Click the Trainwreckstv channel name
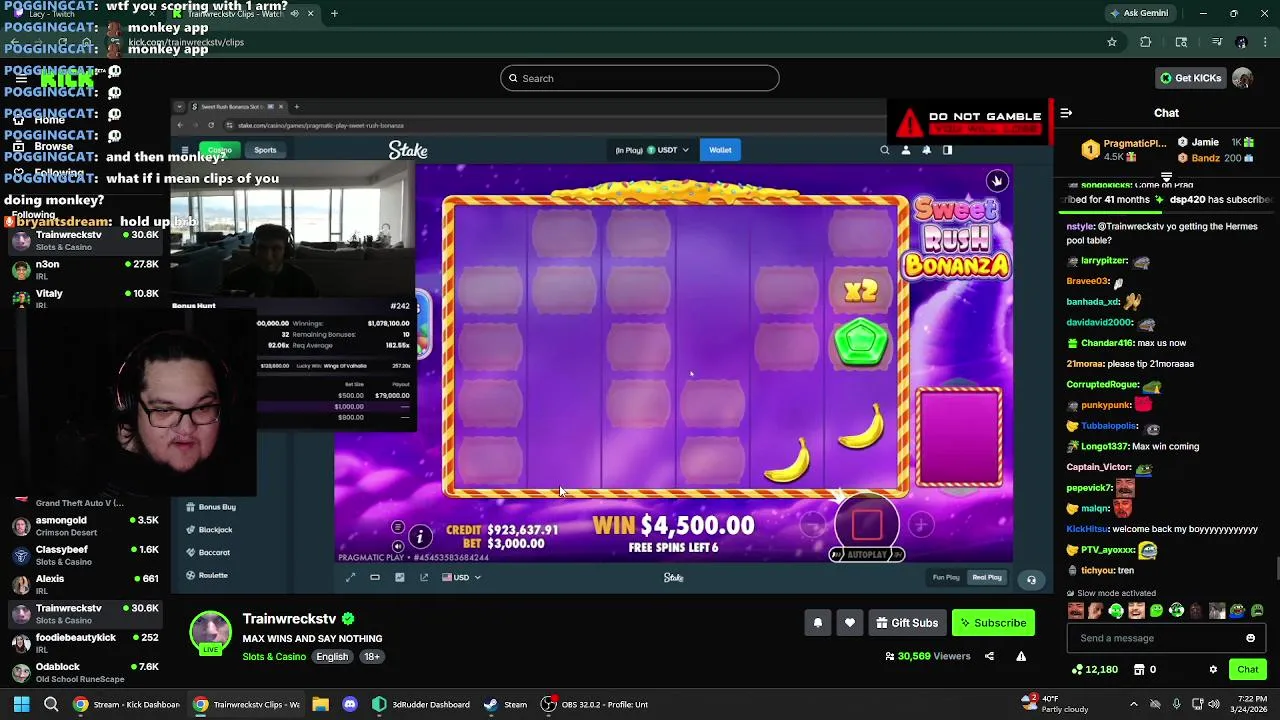The width and height of the screenshot is (1280, 720). tap(289, 619)
